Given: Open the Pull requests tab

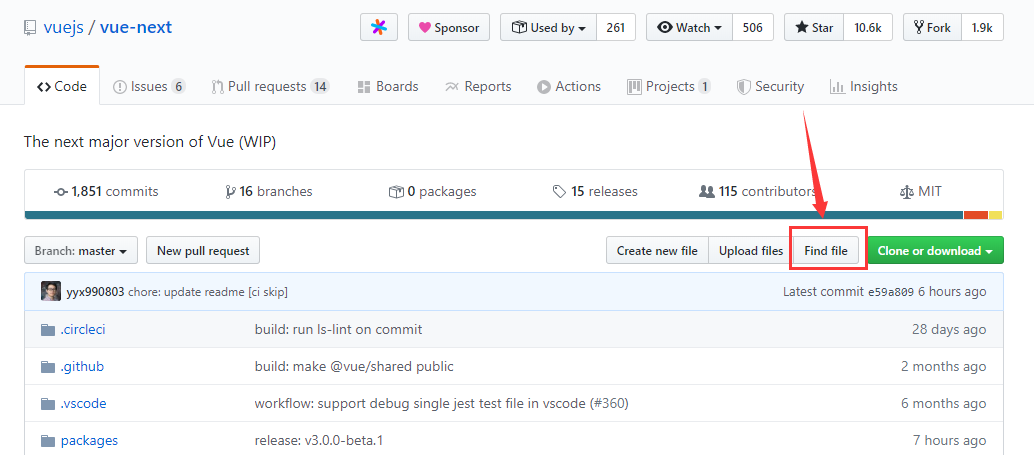Looking at the screenshot, I should (x=270, y=86).
